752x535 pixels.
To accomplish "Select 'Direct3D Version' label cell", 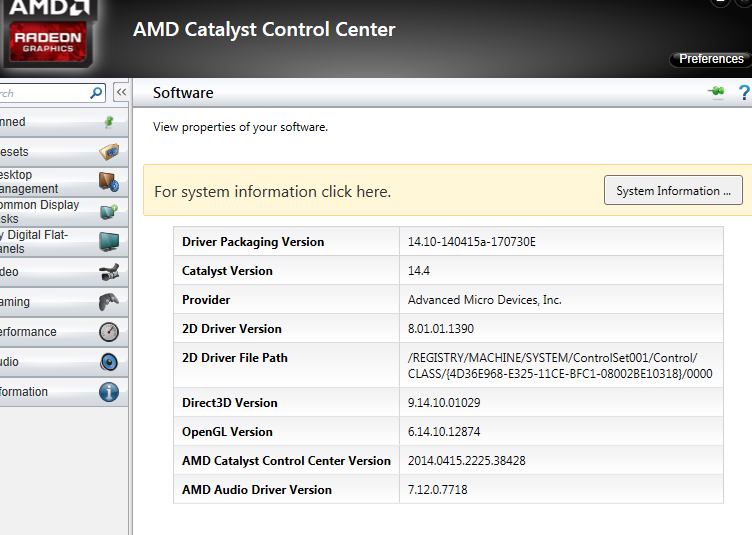I will (x=286, y=402).
